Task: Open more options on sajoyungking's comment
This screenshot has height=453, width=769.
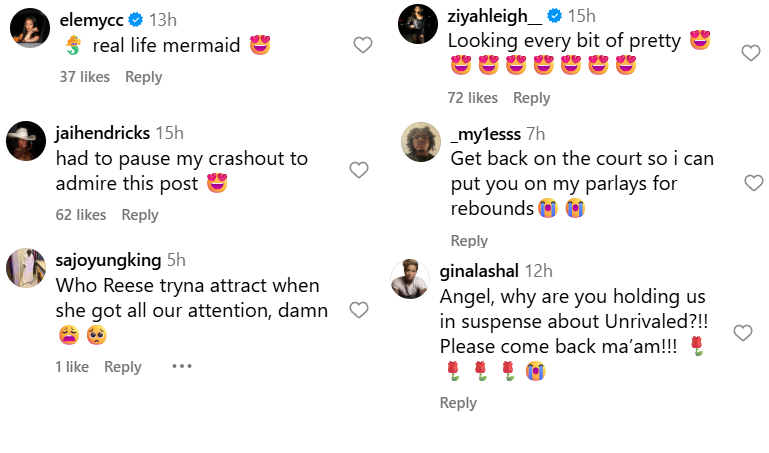Action: [181, 366]
